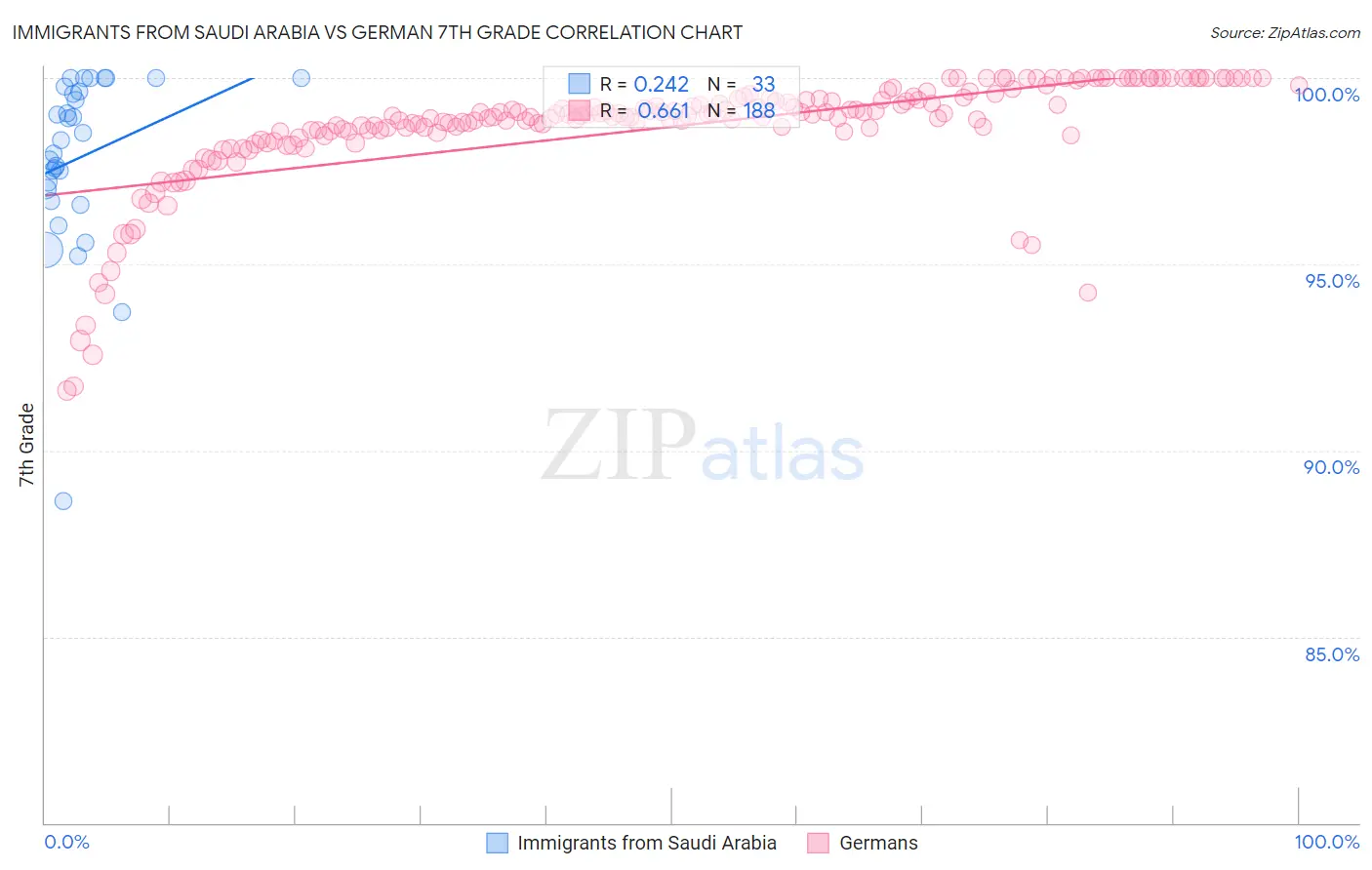Click the N = 188 sample count
The width and height of the screenshot is (1372, 870).
coord(742,110)
